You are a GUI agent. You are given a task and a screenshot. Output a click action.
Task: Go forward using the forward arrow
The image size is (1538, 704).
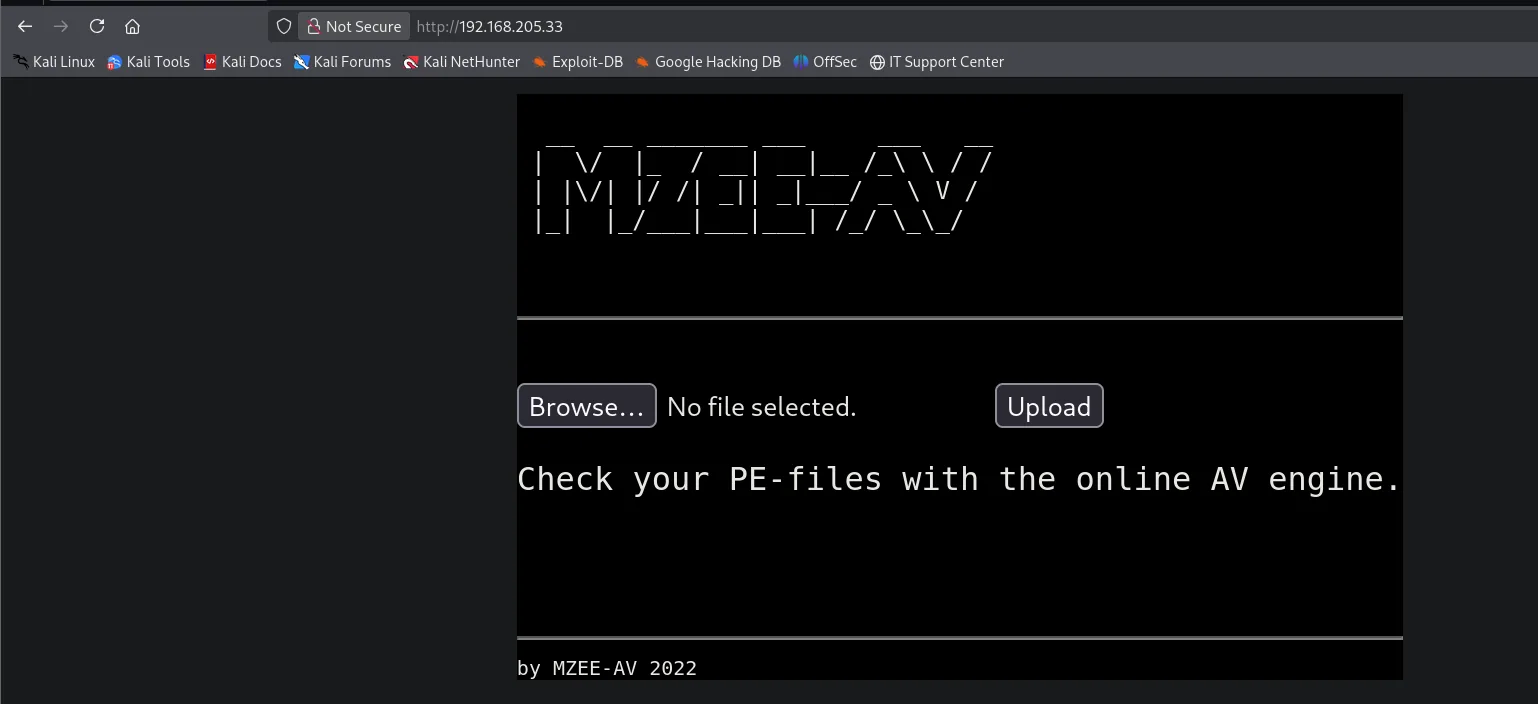(61, 27)
